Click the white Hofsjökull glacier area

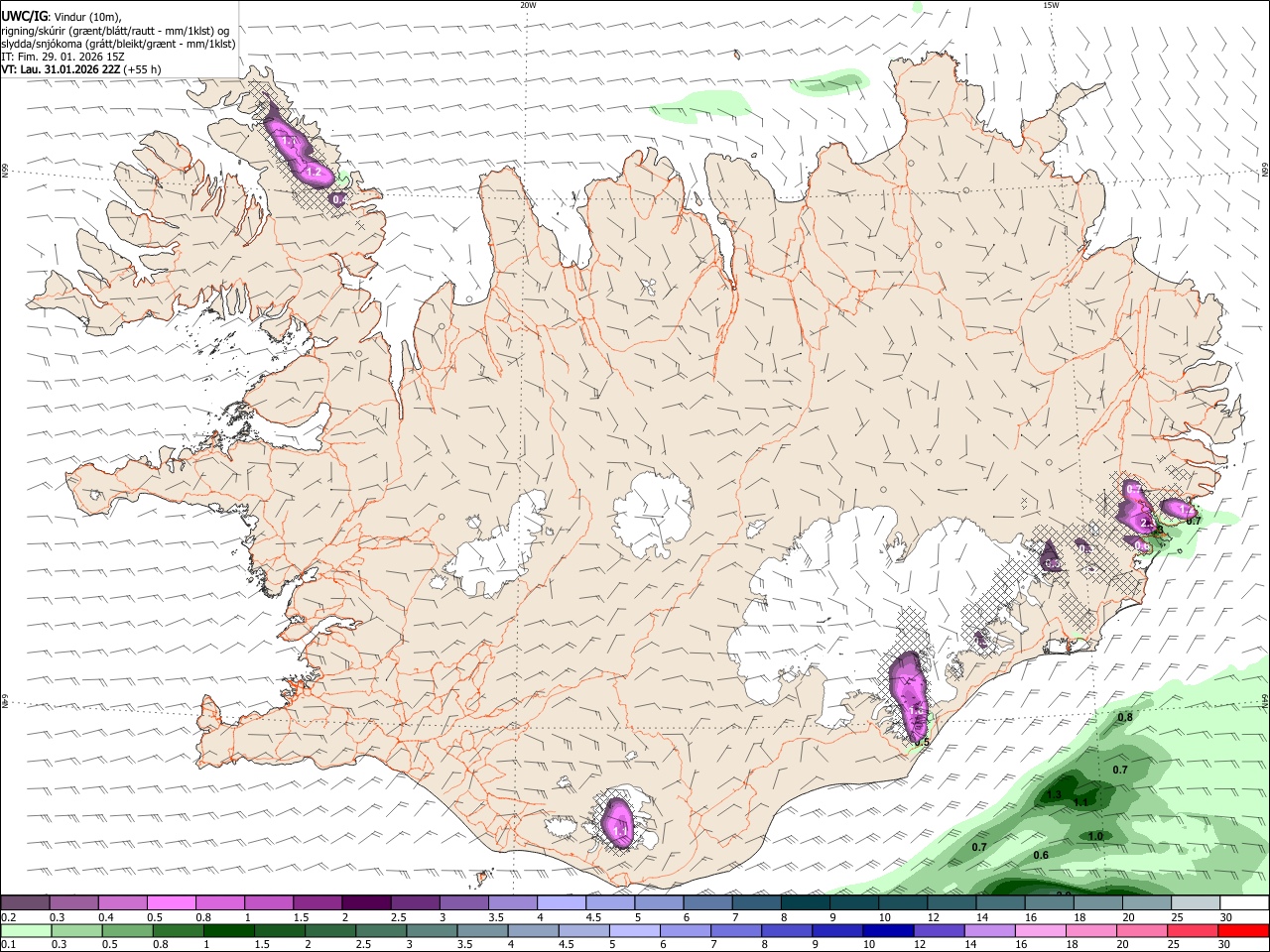(x=652, y=515)
